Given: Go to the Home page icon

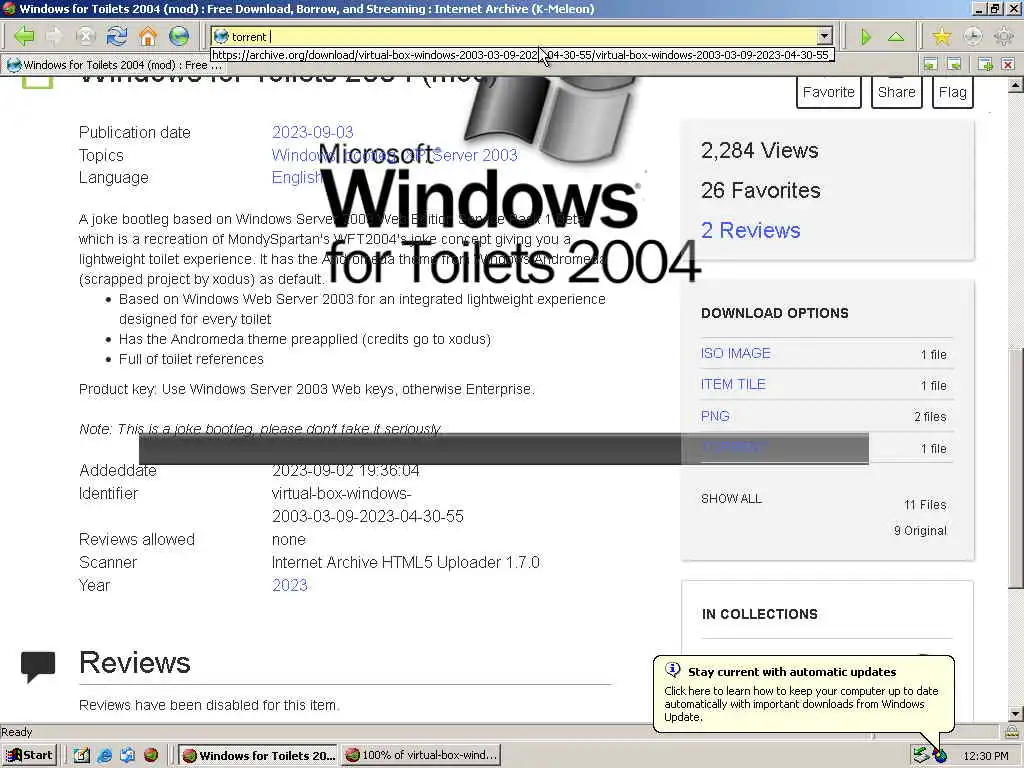Looking at the screenshot, I should tap(148, 36).
